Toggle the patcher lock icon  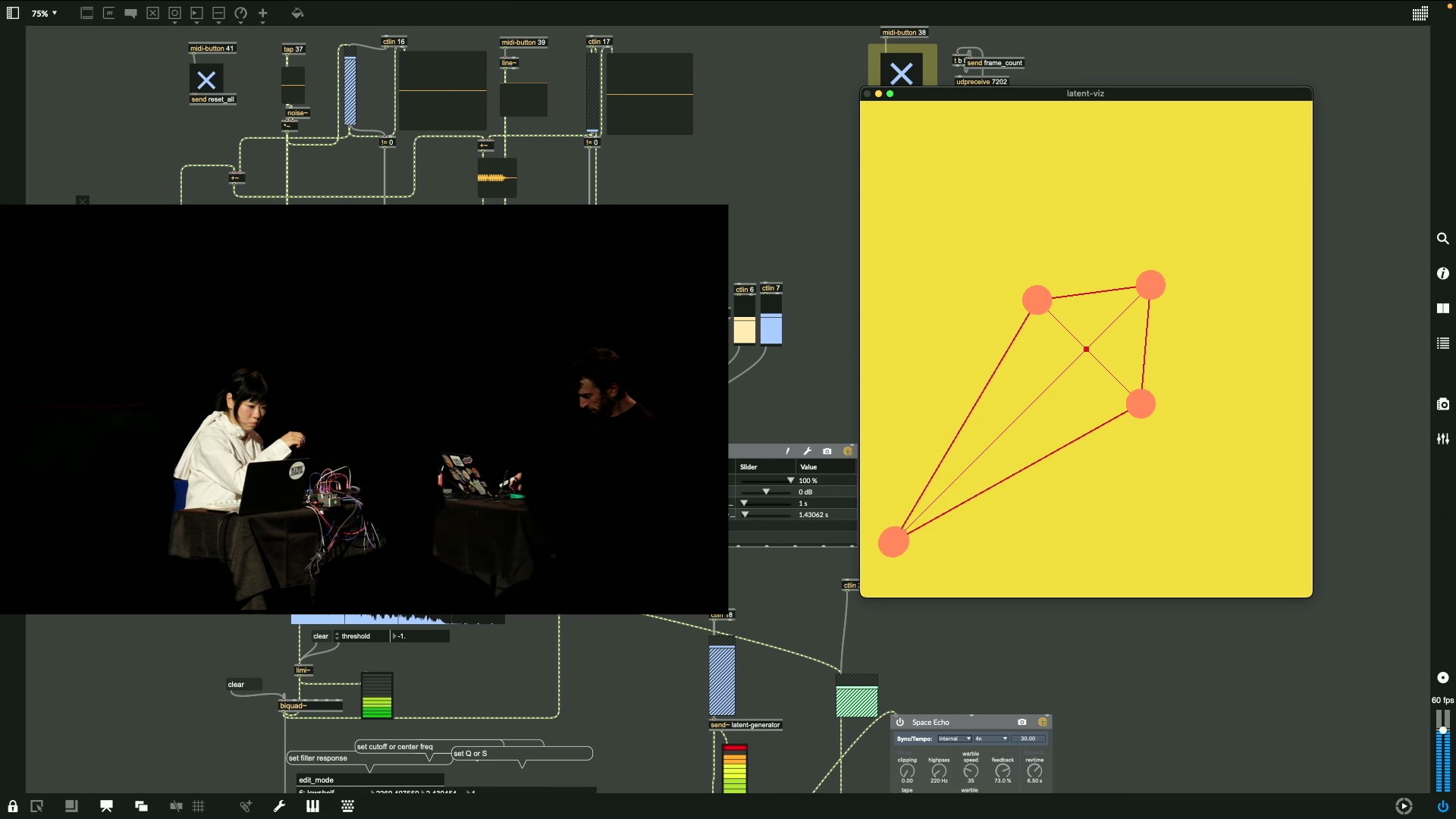13,806
